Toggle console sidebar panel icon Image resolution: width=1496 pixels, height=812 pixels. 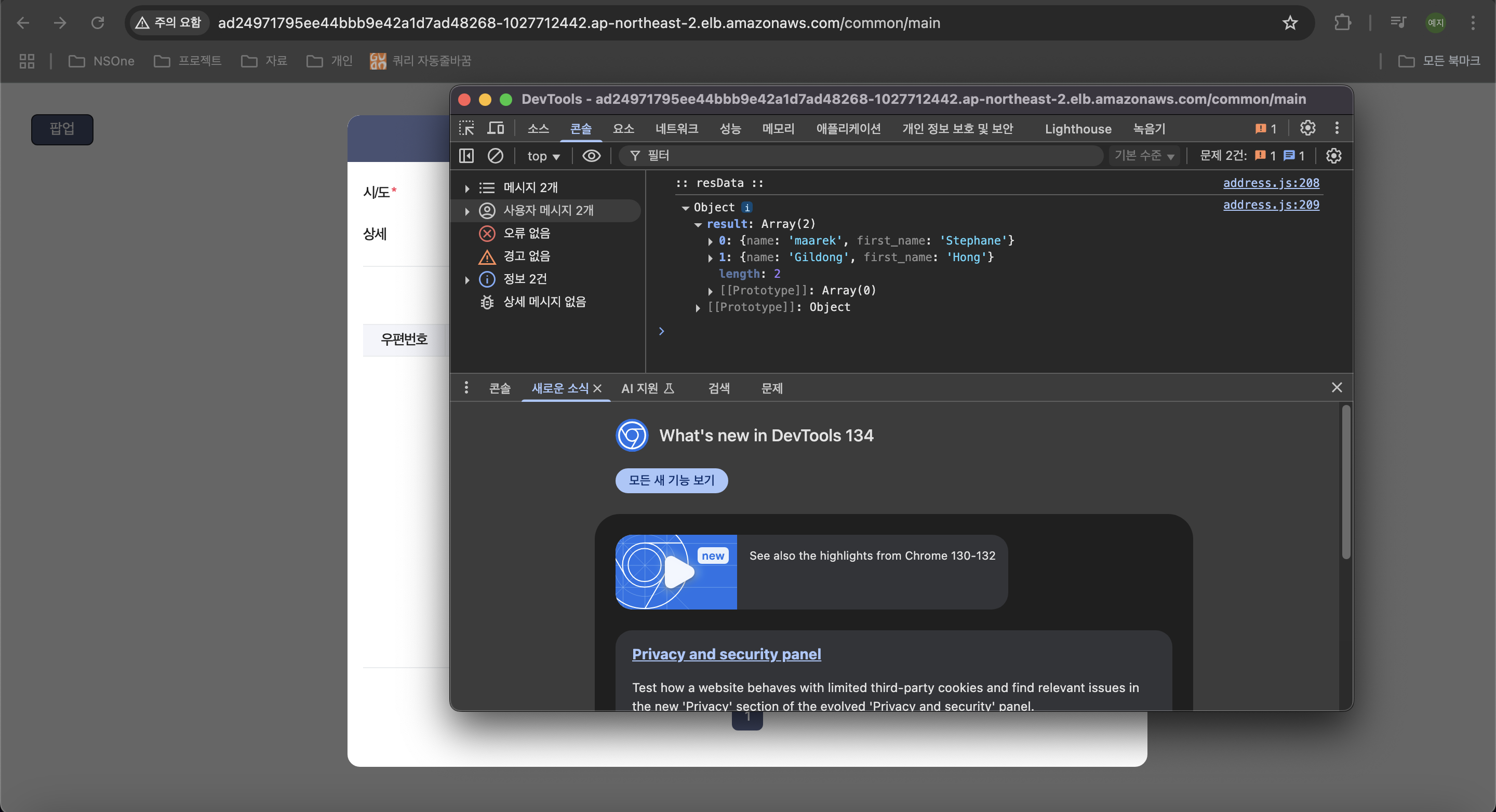tap(466, 156)
